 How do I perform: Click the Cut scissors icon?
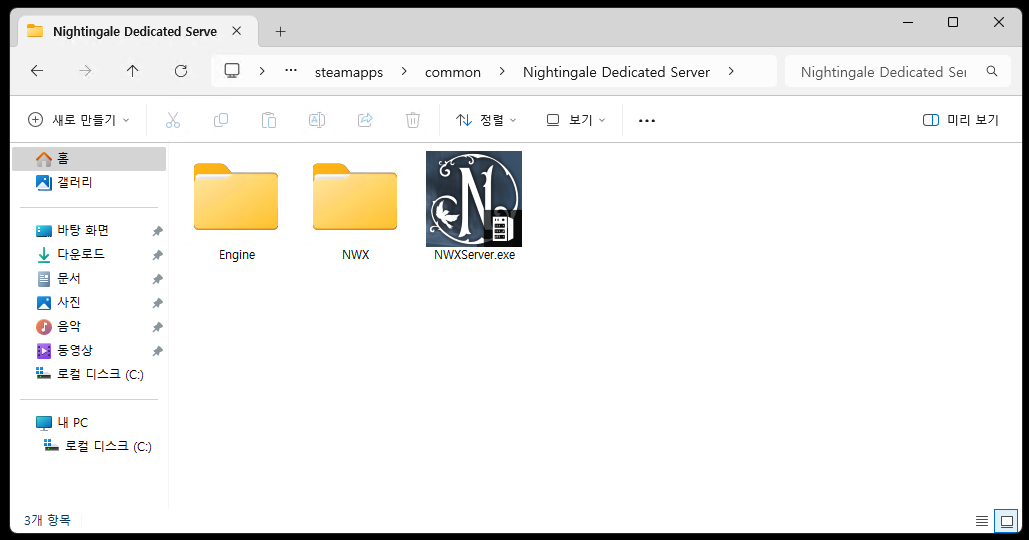[173, 120]
